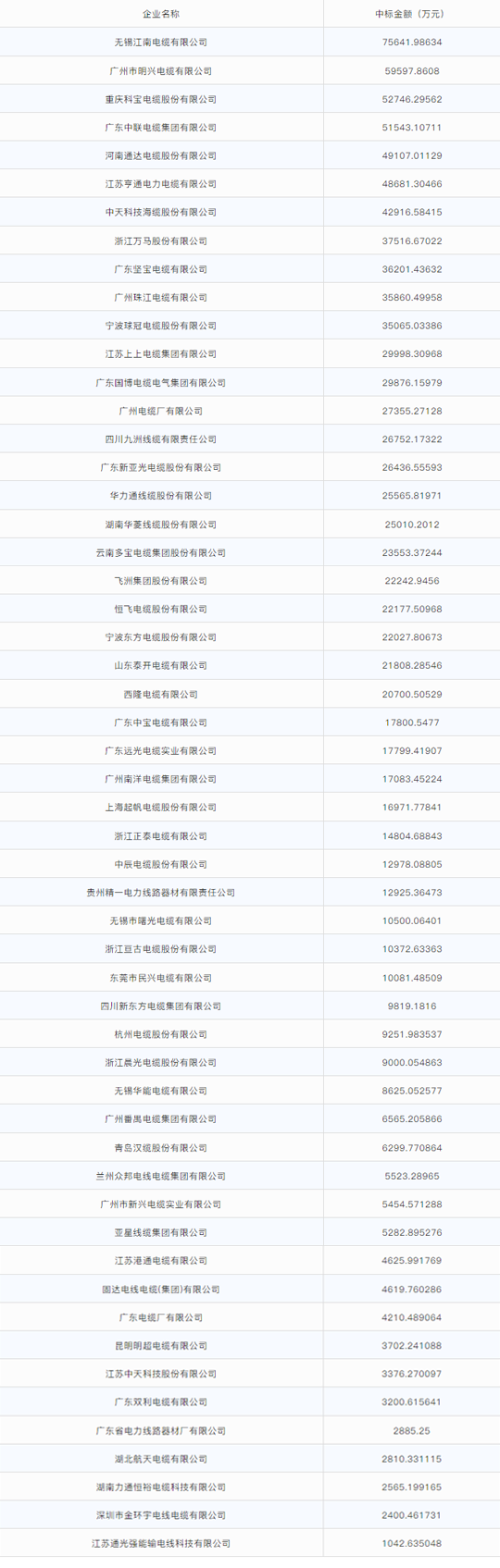Select 广州珠江电缆有限公司
This screenshot has width=500, height=1568.
(x=161, y=297)
